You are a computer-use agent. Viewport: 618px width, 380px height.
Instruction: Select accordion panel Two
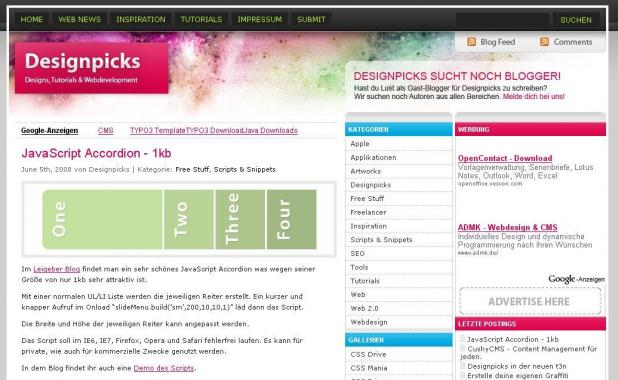tap(189, 220)
